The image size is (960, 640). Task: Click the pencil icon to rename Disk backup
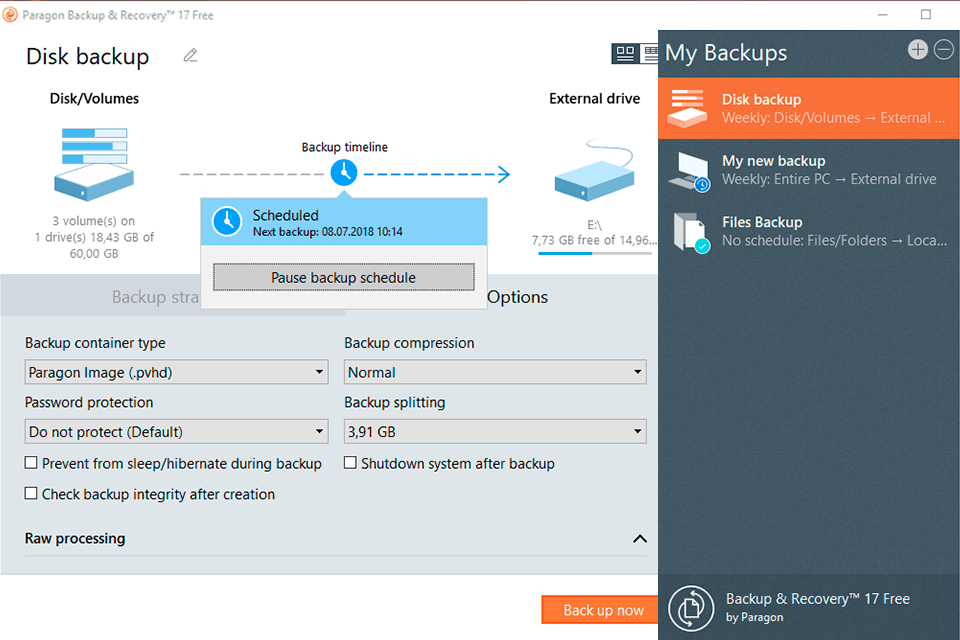(x=190, y=56)
